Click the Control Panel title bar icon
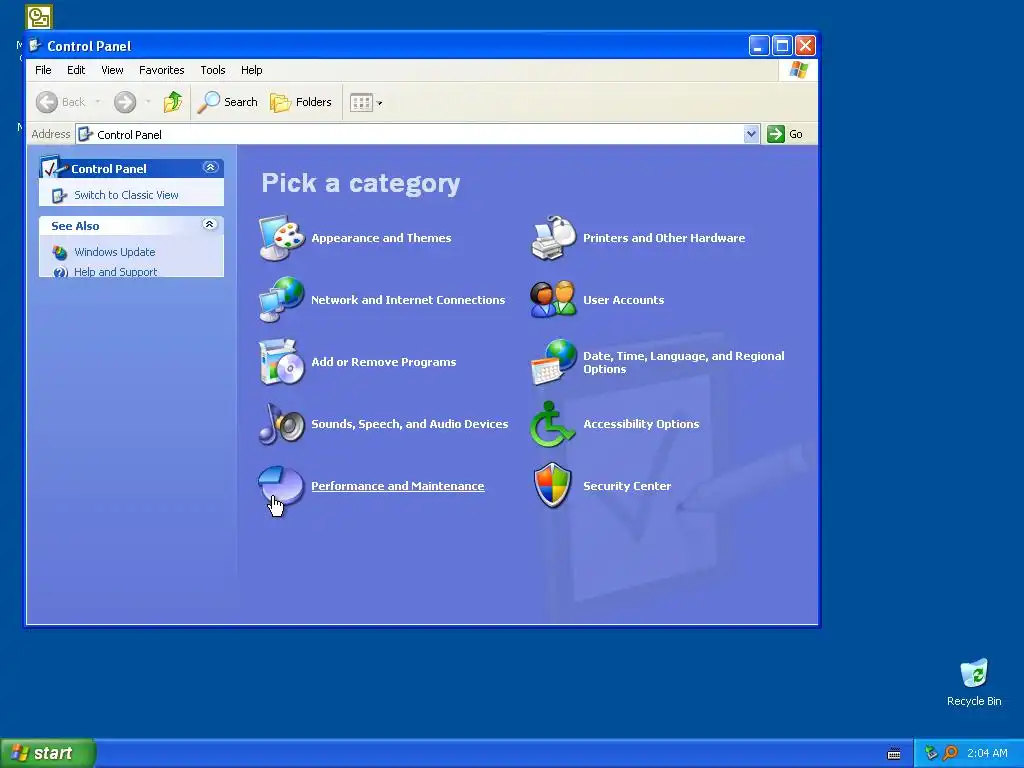Image resolution: width=1024 pixels, height=768 pixels. [35, 46]
